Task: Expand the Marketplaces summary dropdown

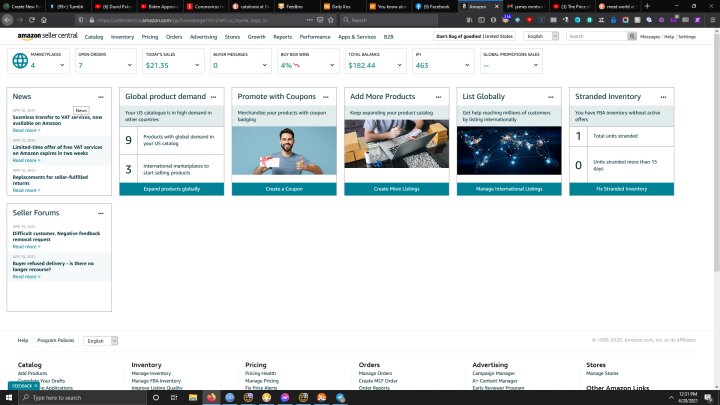Action: click(x=62, y=65)
